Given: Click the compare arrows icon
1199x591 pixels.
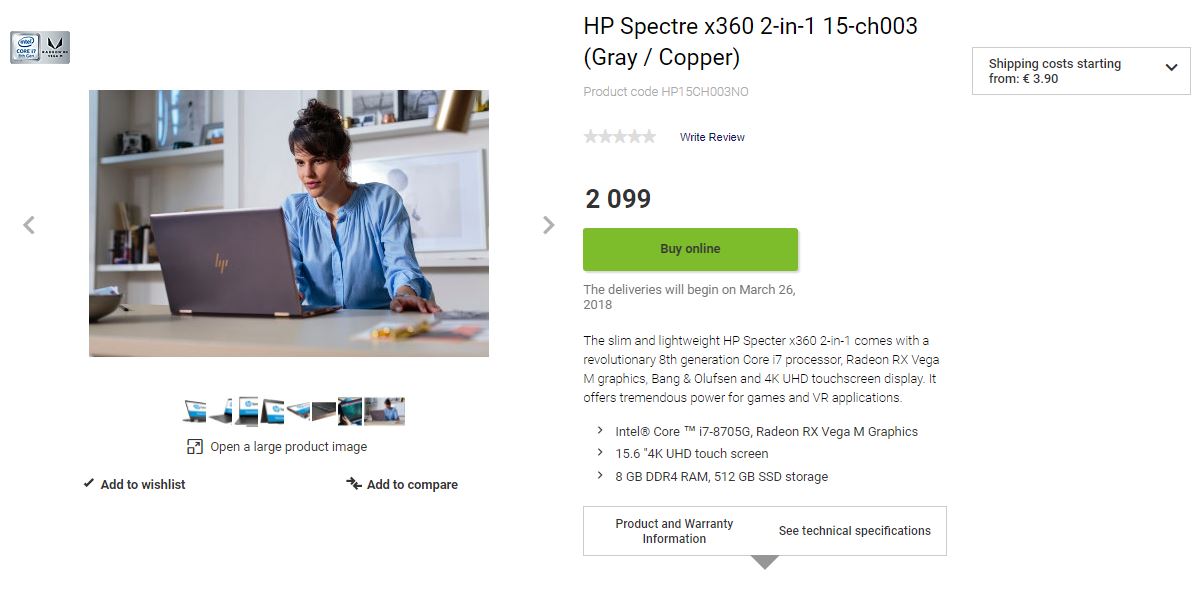Looking at the screenshot, I should pyautogui.click(x=354, y=484).
